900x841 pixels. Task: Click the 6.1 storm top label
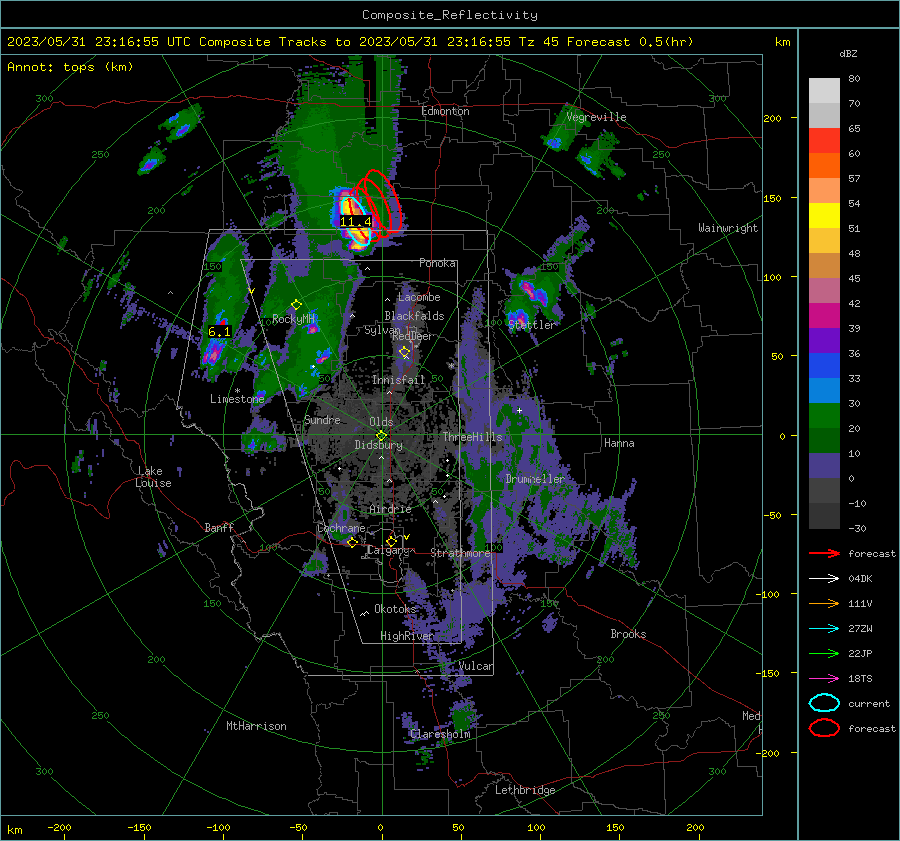[219, 332]
